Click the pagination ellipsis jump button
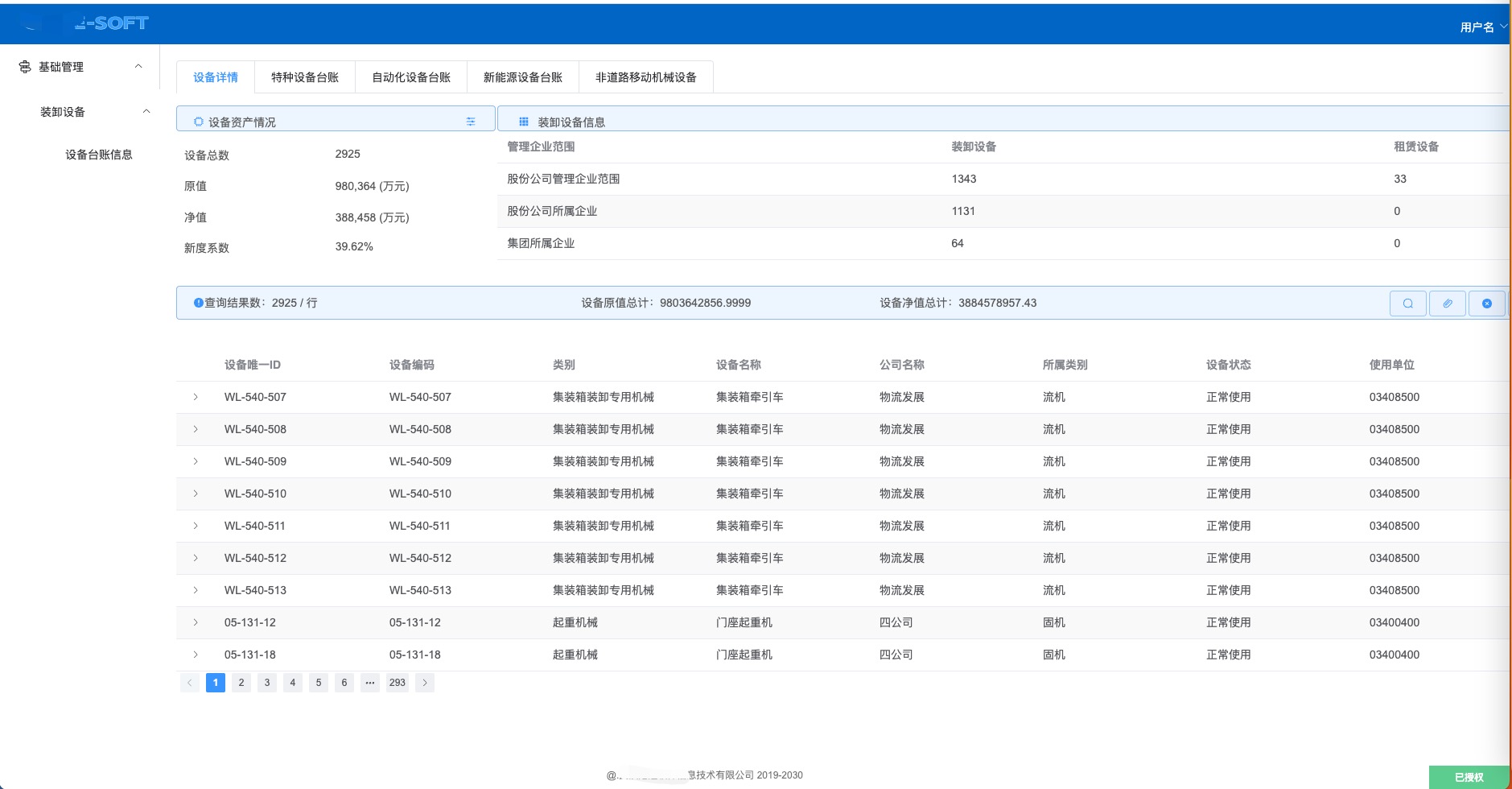 click(370, 683)
